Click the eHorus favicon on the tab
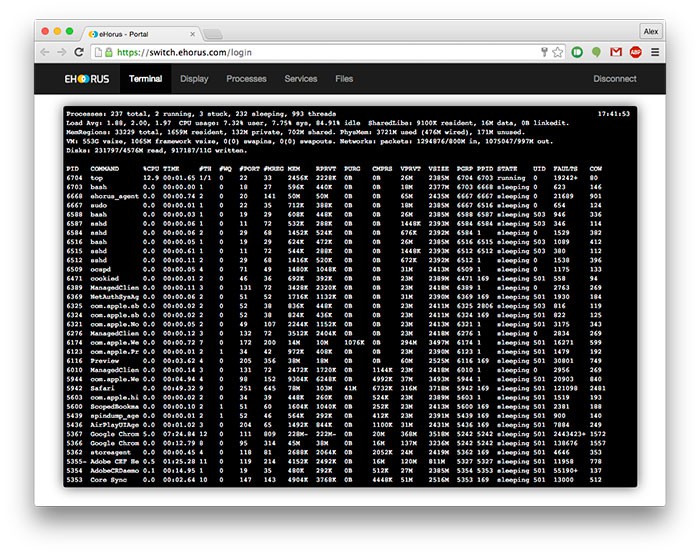Viewport: 700px width, 555px height. coord(93,34)
